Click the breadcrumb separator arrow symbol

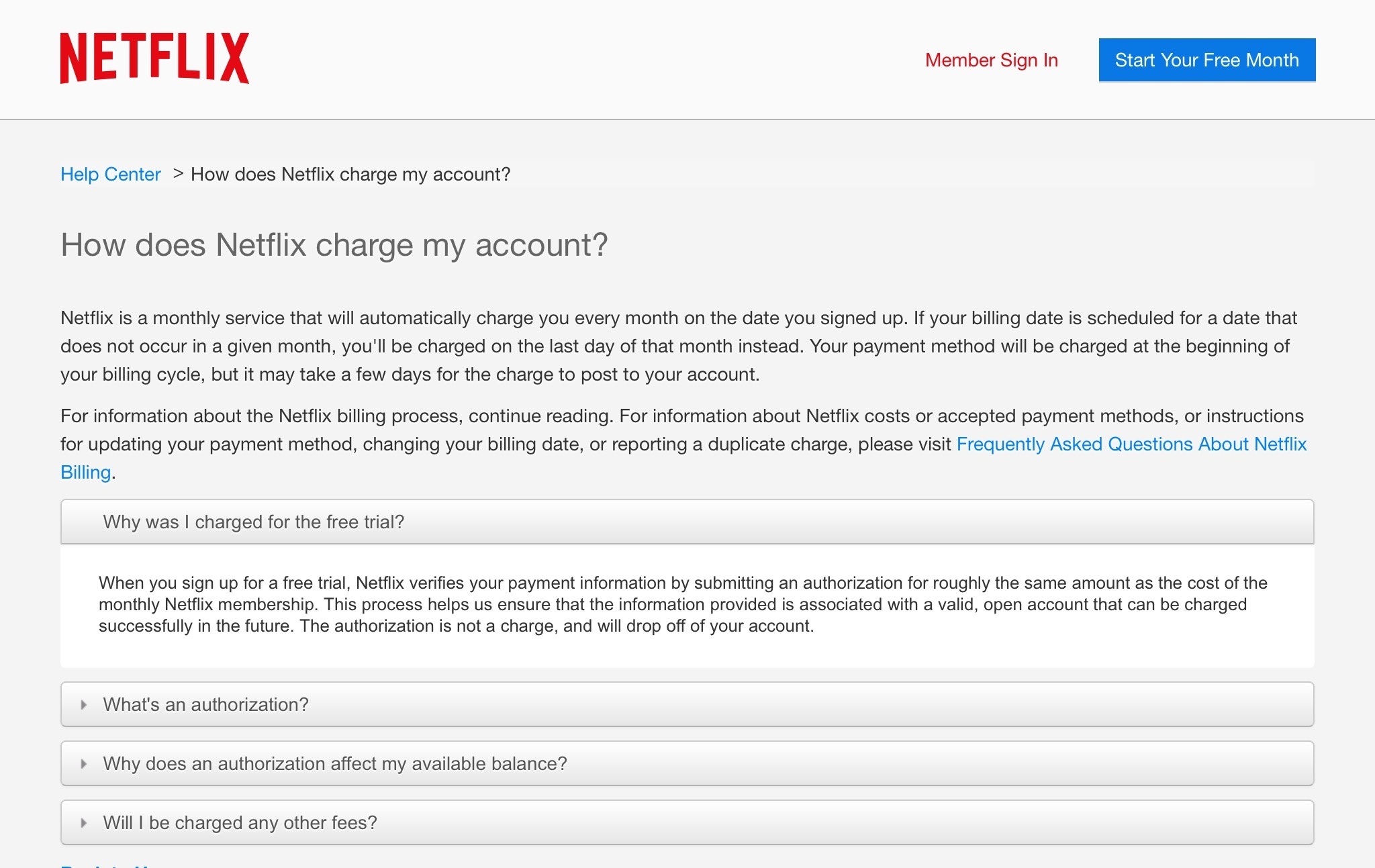178,174
